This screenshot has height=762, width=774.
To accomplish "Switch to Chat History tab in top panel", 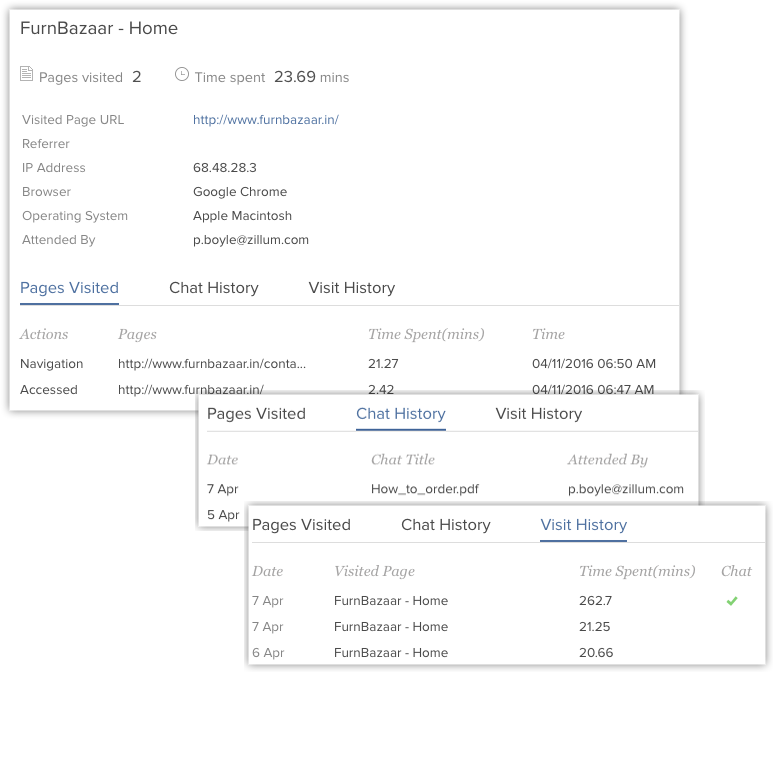I will [214, 288].
